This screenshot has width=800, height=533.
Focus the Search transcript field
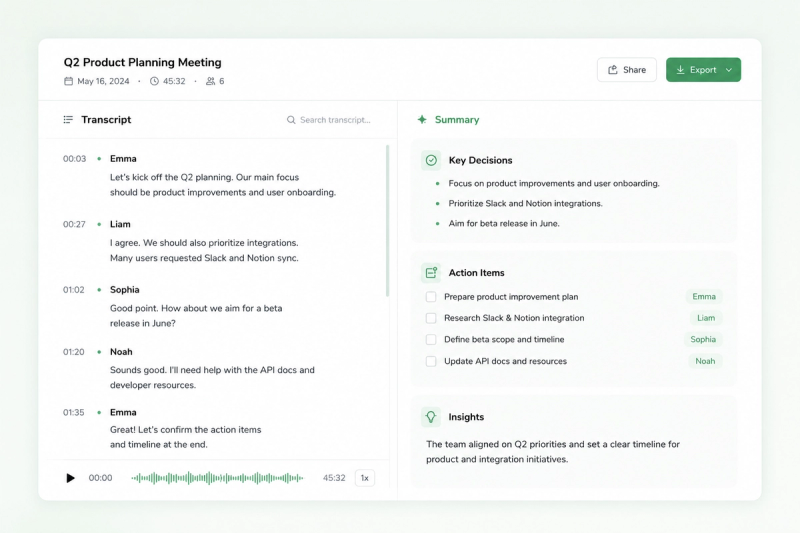329,120
